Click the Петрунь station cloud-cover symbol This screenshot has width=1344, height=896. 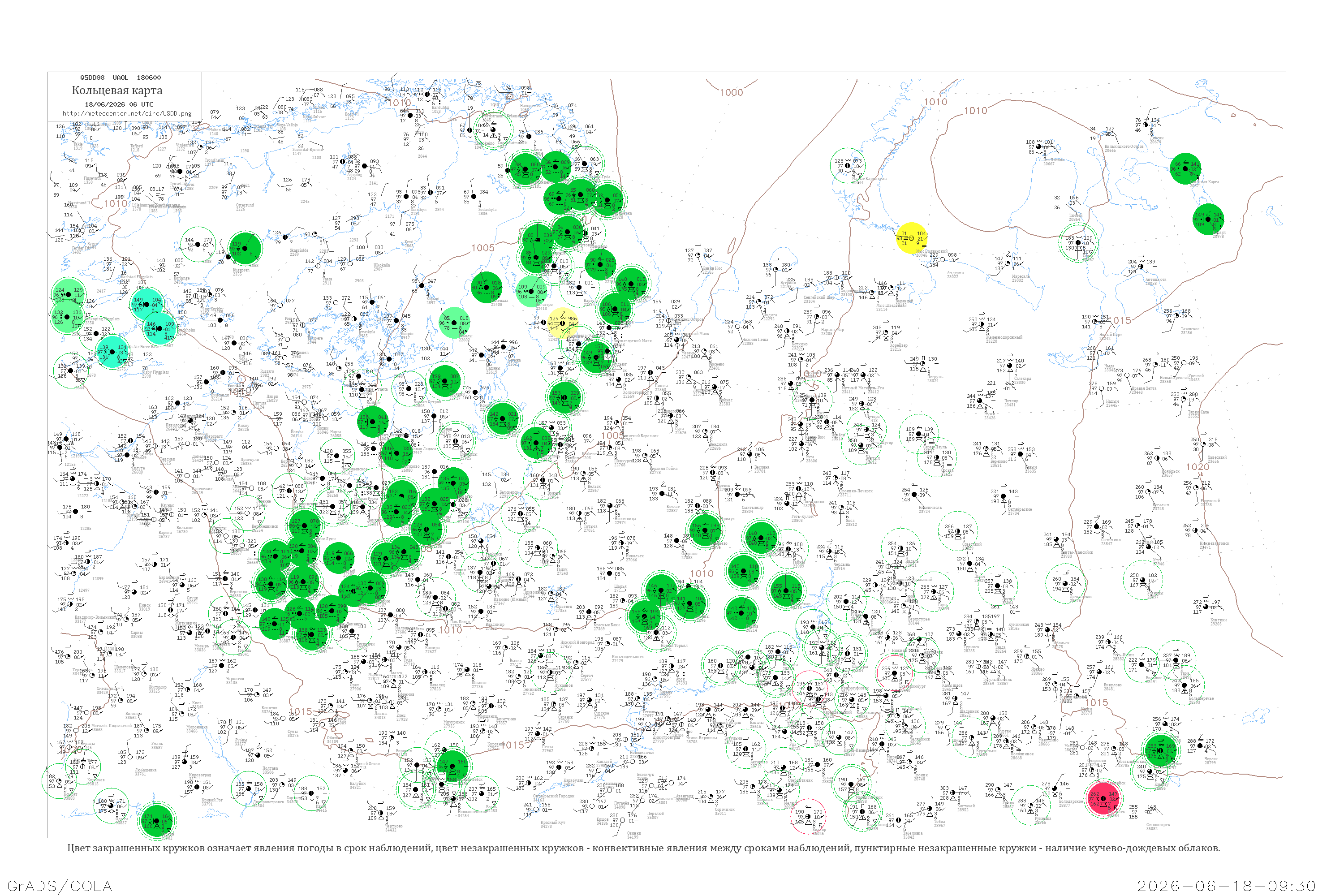[x=923, y=363]
